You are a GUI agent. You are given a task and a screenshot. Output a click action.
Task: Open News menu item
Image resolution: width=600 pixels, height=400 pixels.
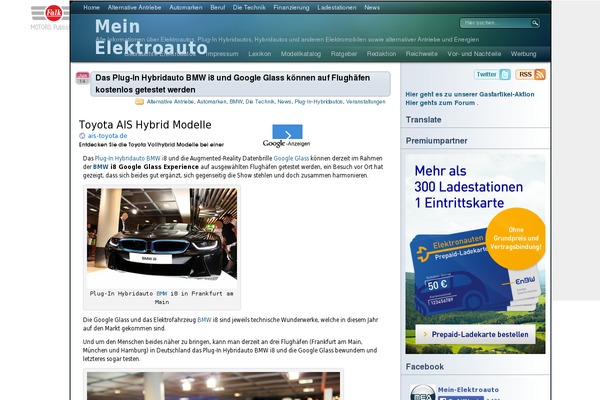pos(372,7)
